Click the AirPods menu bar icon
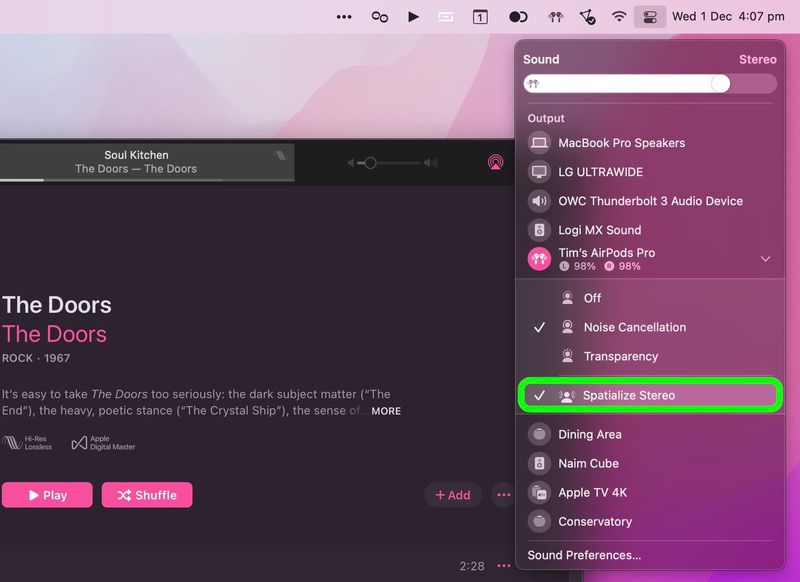The height and width of the screenshot is (582, 800). (x=556, y=17)
